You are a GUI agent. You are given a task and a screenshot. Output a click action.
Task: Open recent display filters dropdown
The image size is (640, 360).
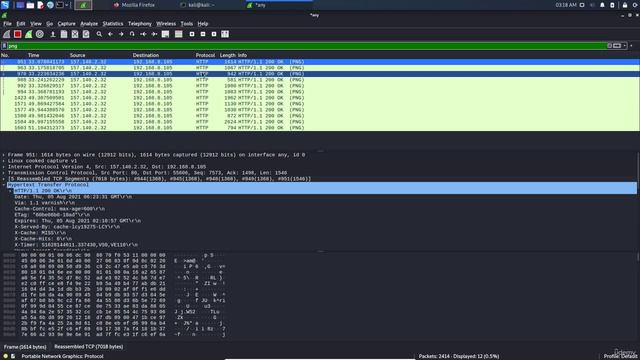[624, 46]
